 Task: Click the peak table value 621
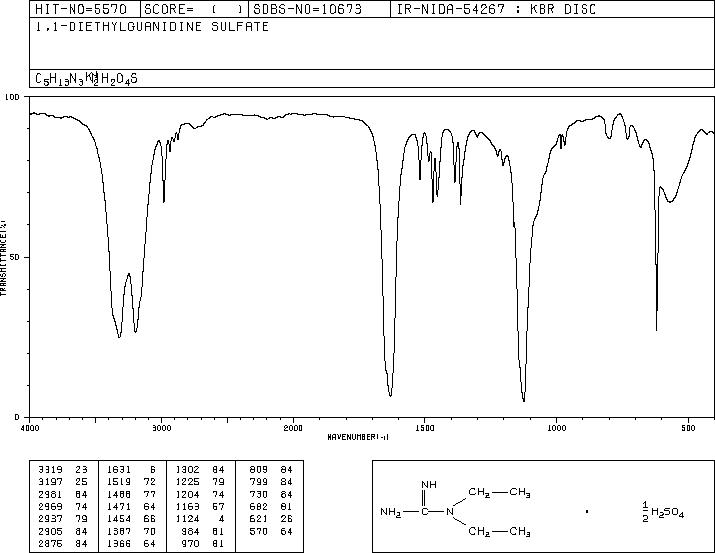[259, 519]
